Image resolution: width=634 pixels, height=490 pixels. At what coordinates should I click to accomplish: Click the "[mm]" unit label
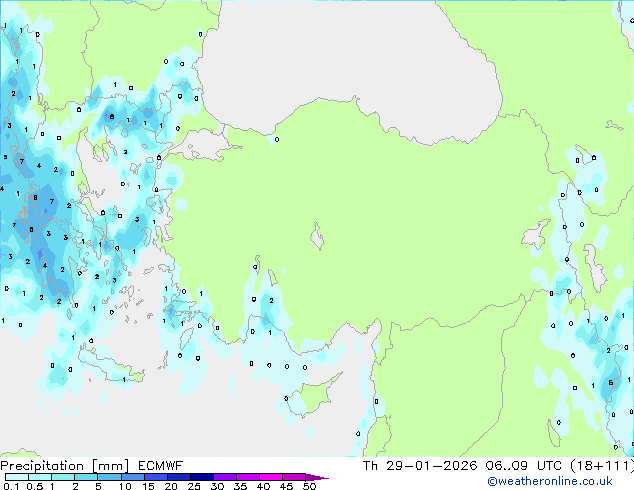click(111, 466)
